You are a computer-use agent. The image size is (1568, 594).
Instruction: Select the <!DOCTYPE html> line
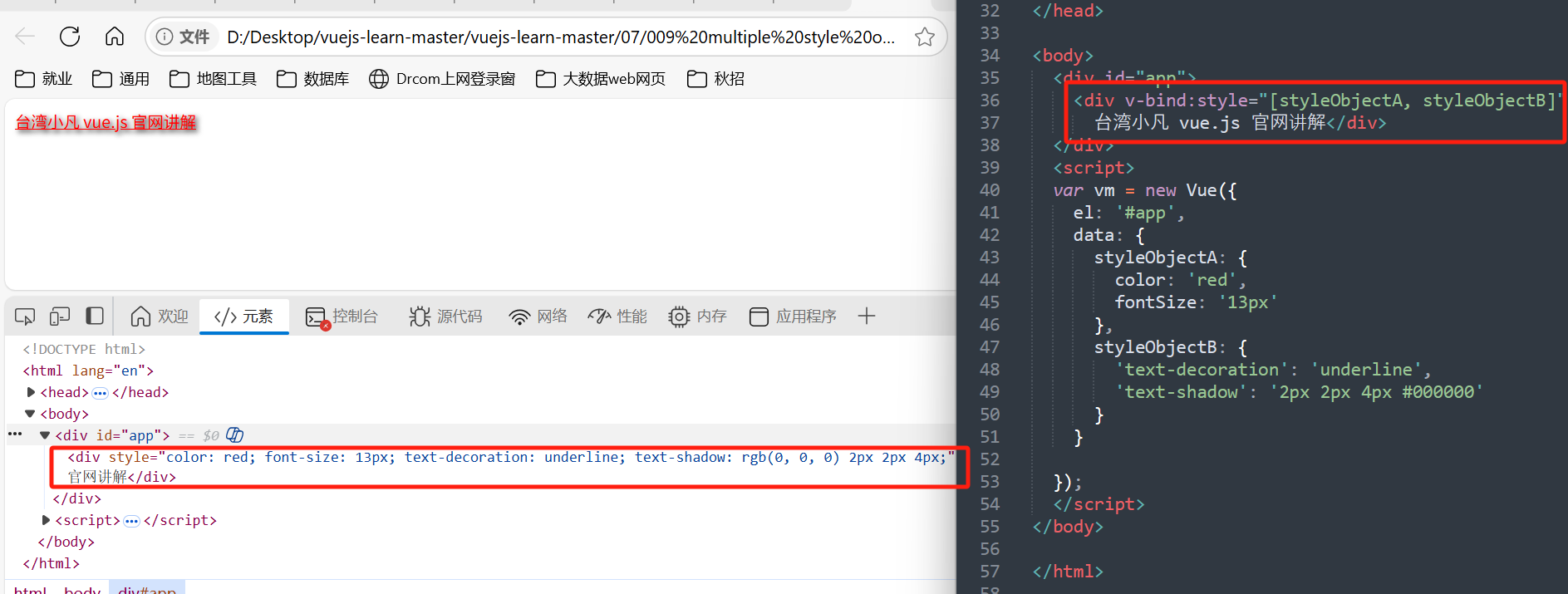pos(84,349)
